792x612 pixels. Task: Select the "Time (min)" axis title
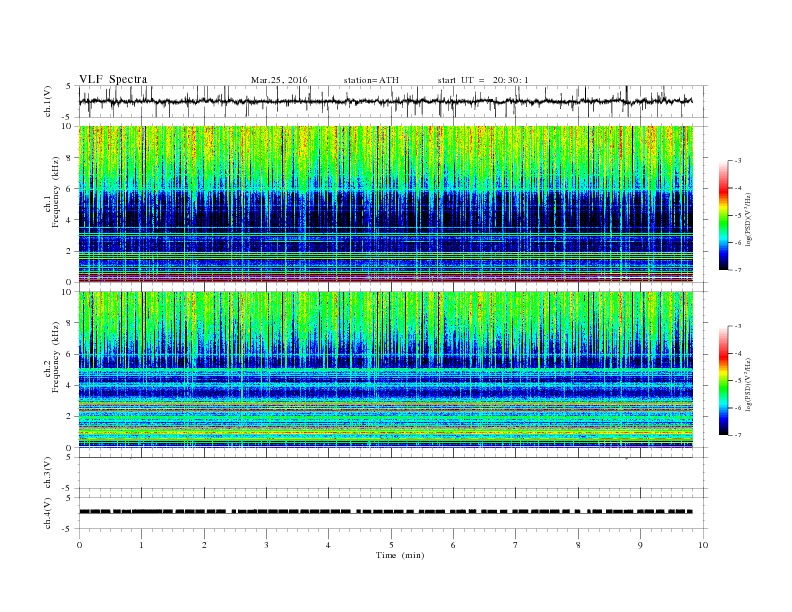coord(400,555)
